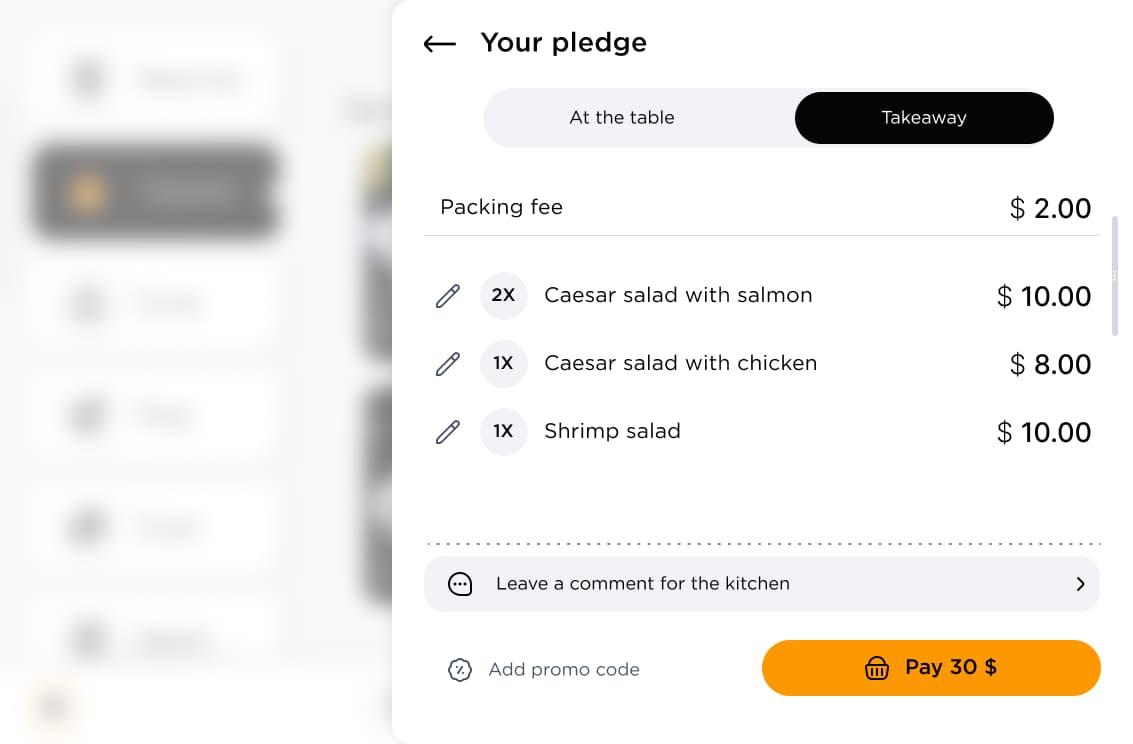Edit Caesar salad with chicken pencil icon
Screen dimensions: 1133x744
click(447, 363)
